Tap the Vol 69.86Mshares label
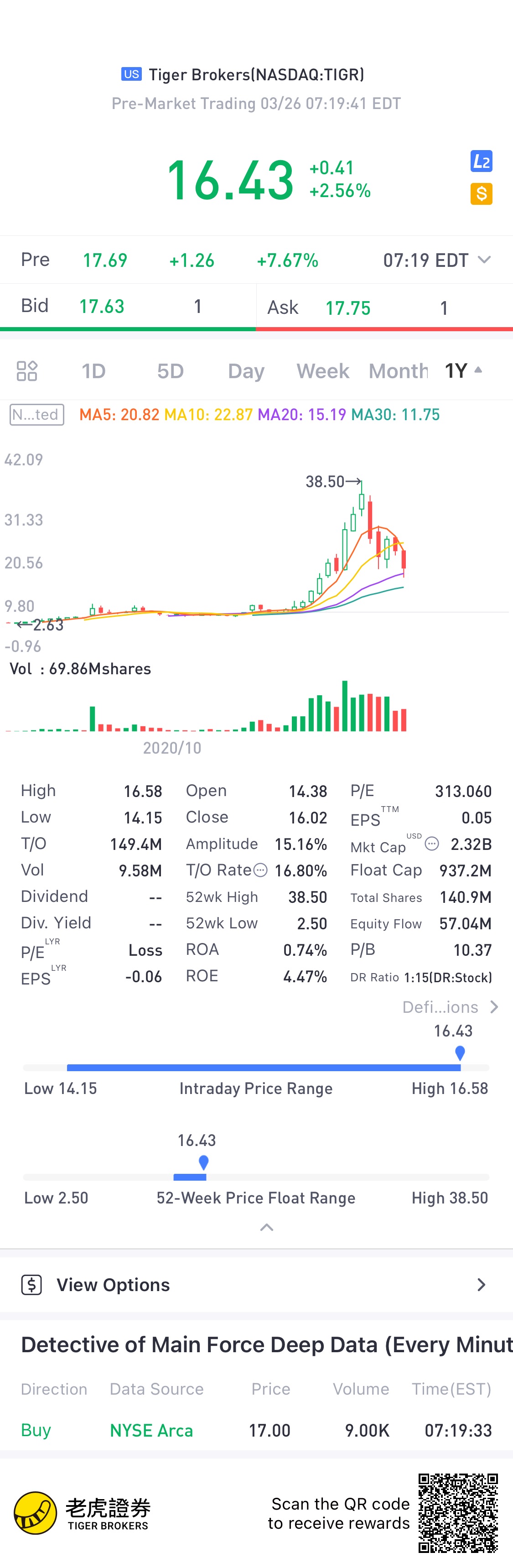The image size is (513, 1568). point(80,668)
